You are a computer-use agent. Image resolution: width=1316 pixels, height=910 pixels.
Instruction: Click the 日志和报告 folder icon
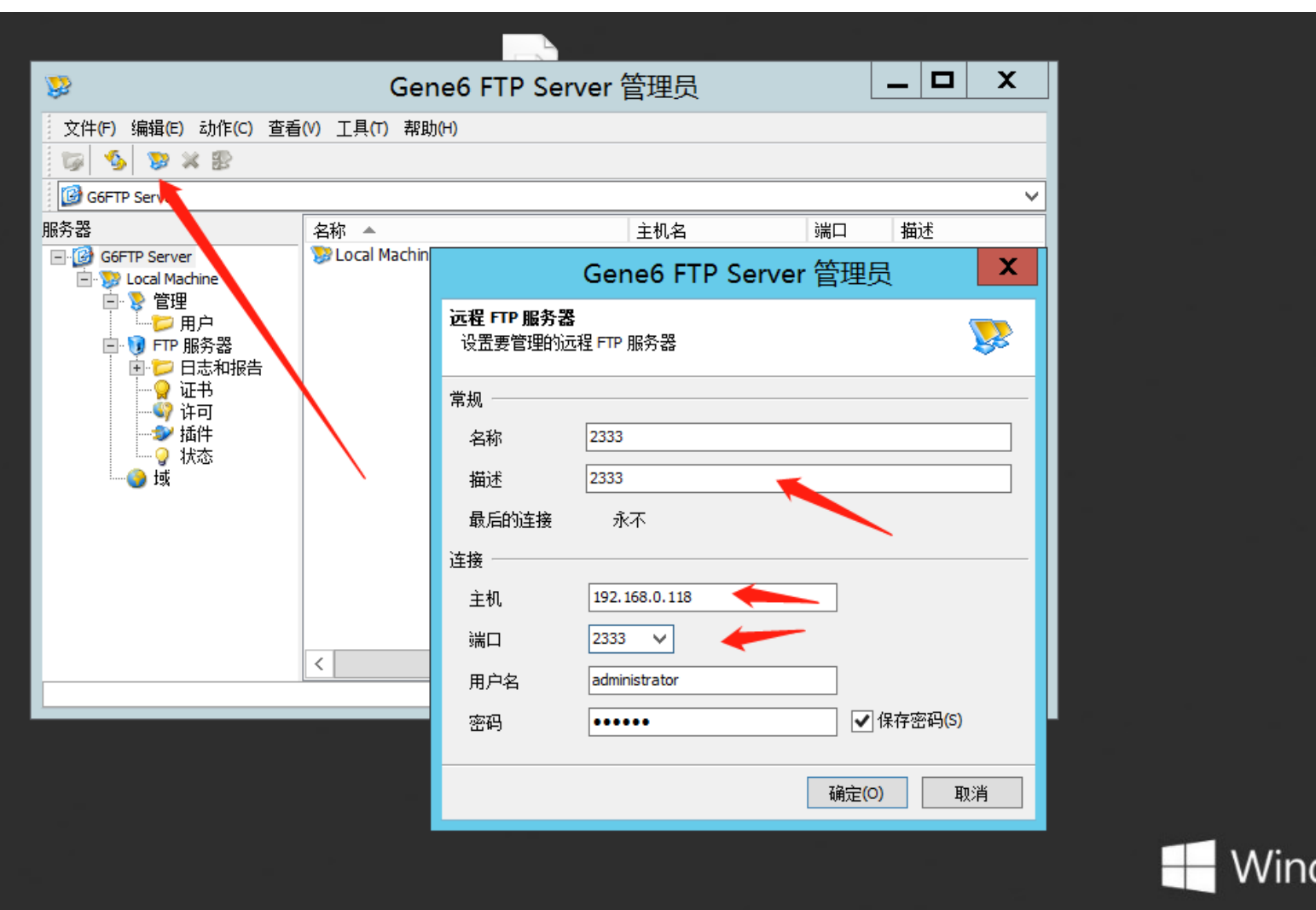[163, 368]
